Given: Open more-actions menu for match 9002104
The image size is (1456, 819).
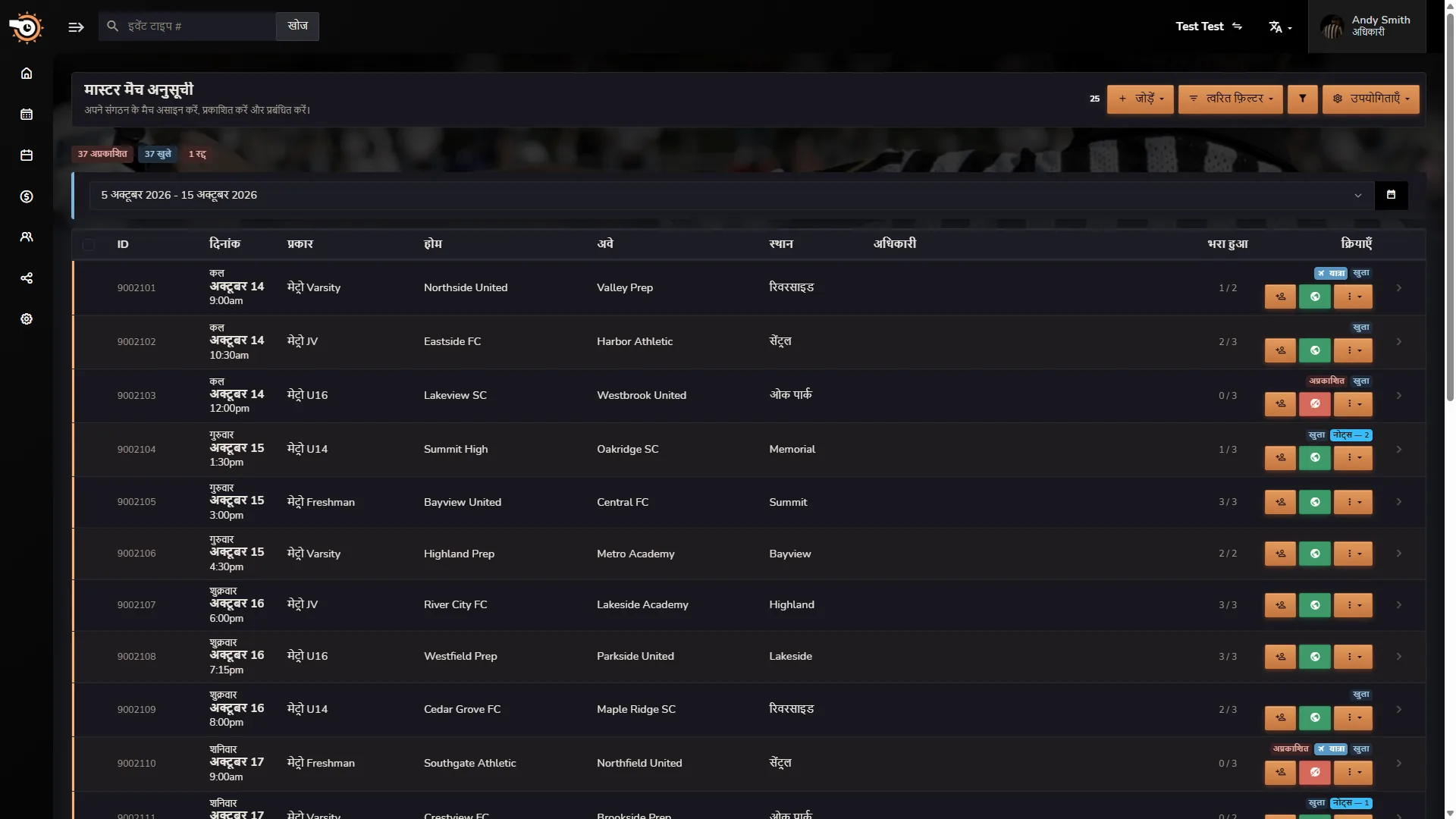Looking at the screenshot, I should 1354,458.
